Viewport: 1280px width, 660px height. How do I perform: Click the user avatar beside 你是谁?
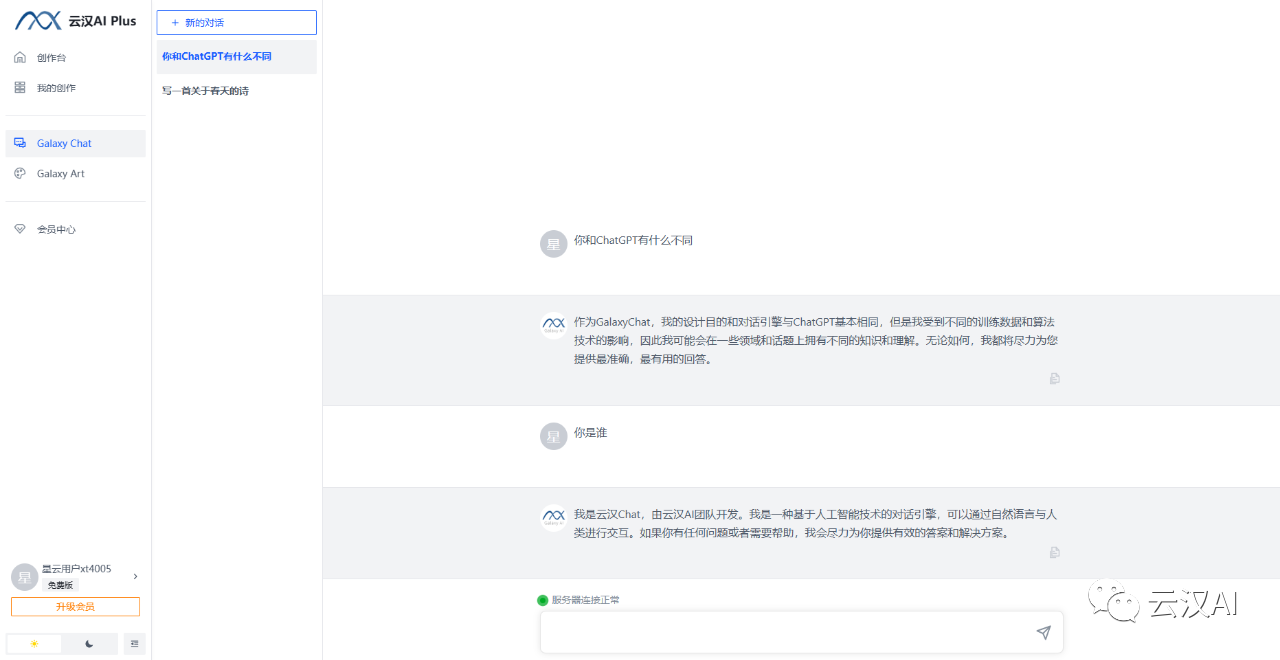coord(553,436)
